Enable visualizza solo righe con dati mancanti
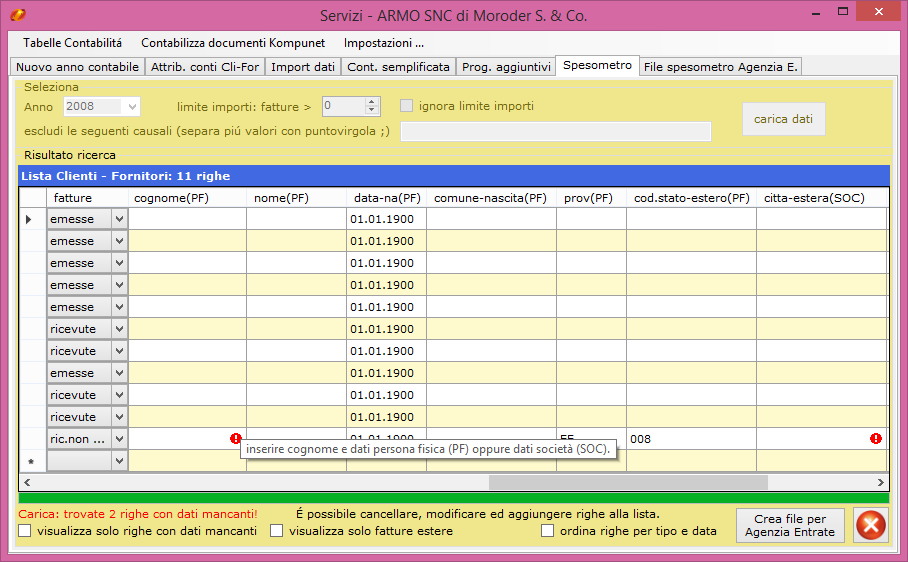 [x=25, y=531]
